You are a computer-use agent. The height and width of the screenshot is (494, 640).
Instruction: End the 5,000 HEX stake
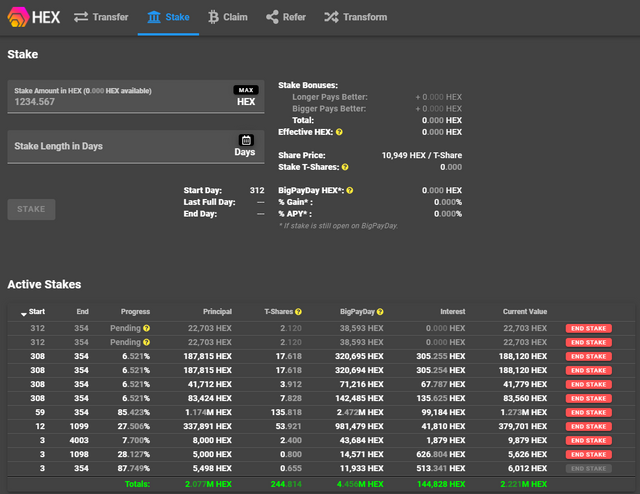[589, 454]
